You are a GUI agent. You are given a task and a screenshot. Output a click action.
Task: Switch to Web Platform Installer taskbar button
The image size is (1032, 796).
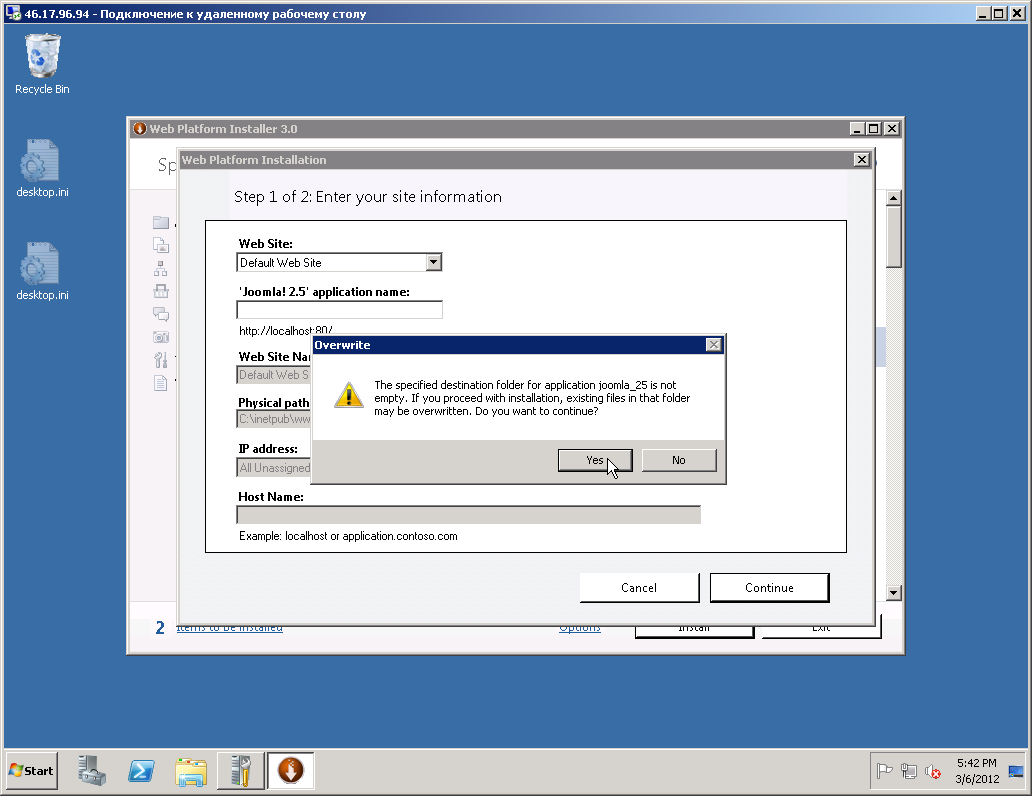(x=291, y=771)
